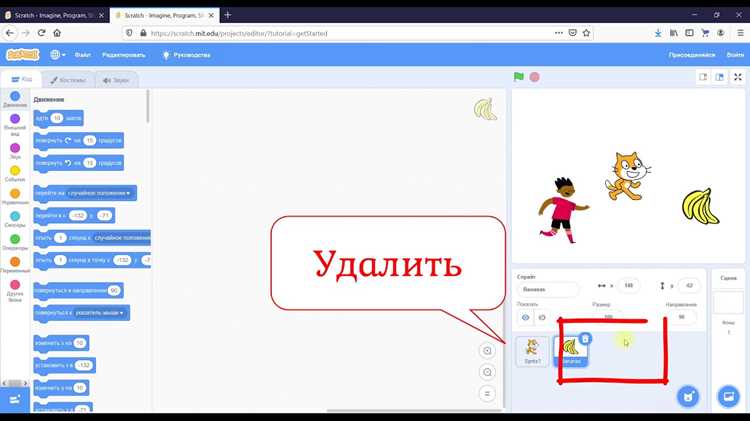Open the yellow Events block category
The width and height of the screenshot is (750, 421).
tap(15, 174)
